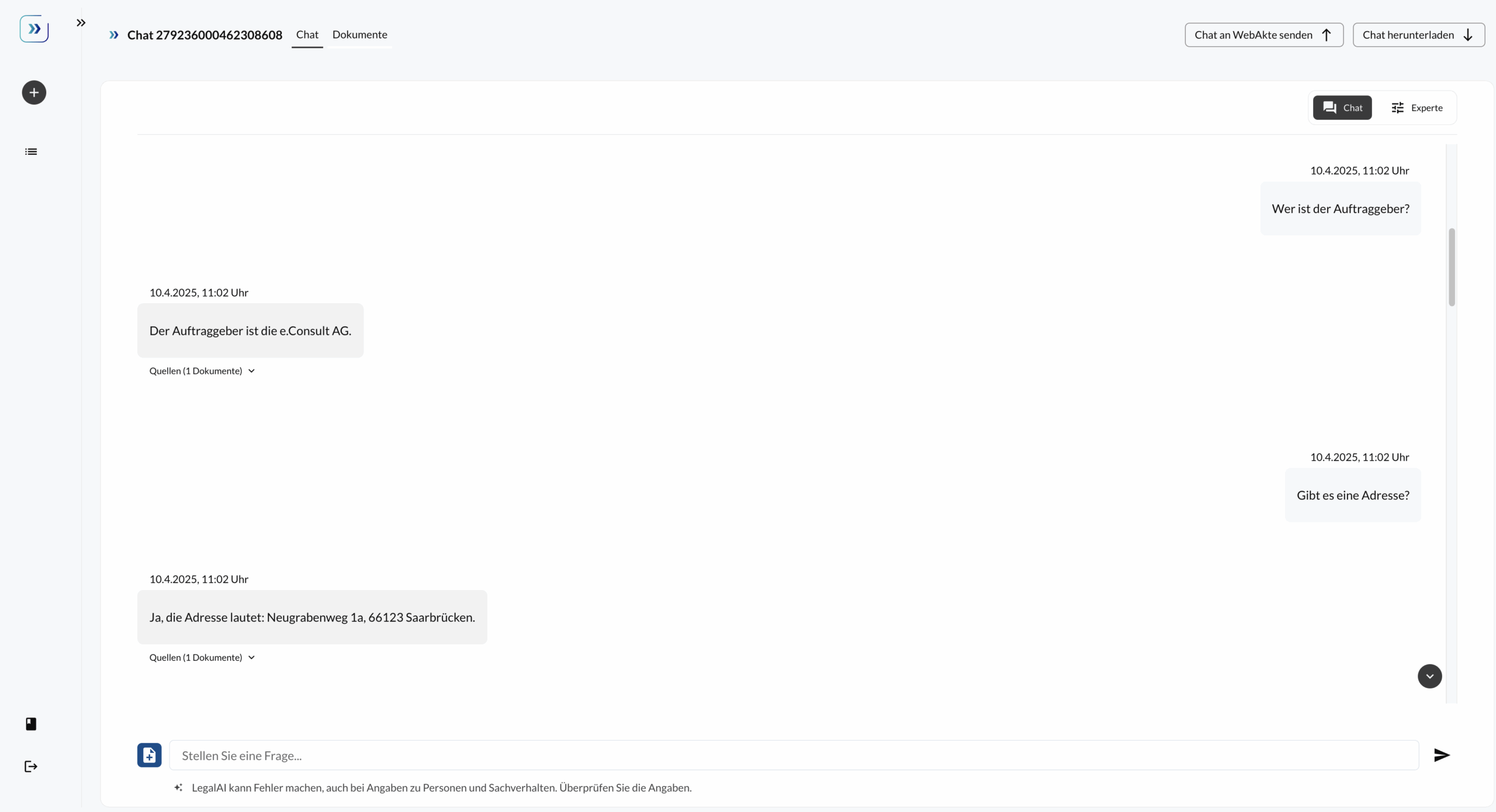Open the chat list icon

pyautogui.click(x=31, y=152)
